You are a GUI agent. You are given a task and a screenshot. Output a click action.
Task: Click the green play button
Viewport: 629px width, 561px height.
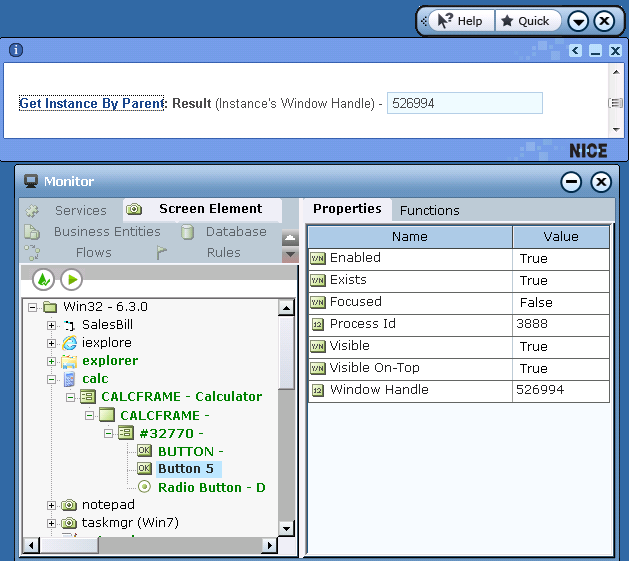point(72,279)
